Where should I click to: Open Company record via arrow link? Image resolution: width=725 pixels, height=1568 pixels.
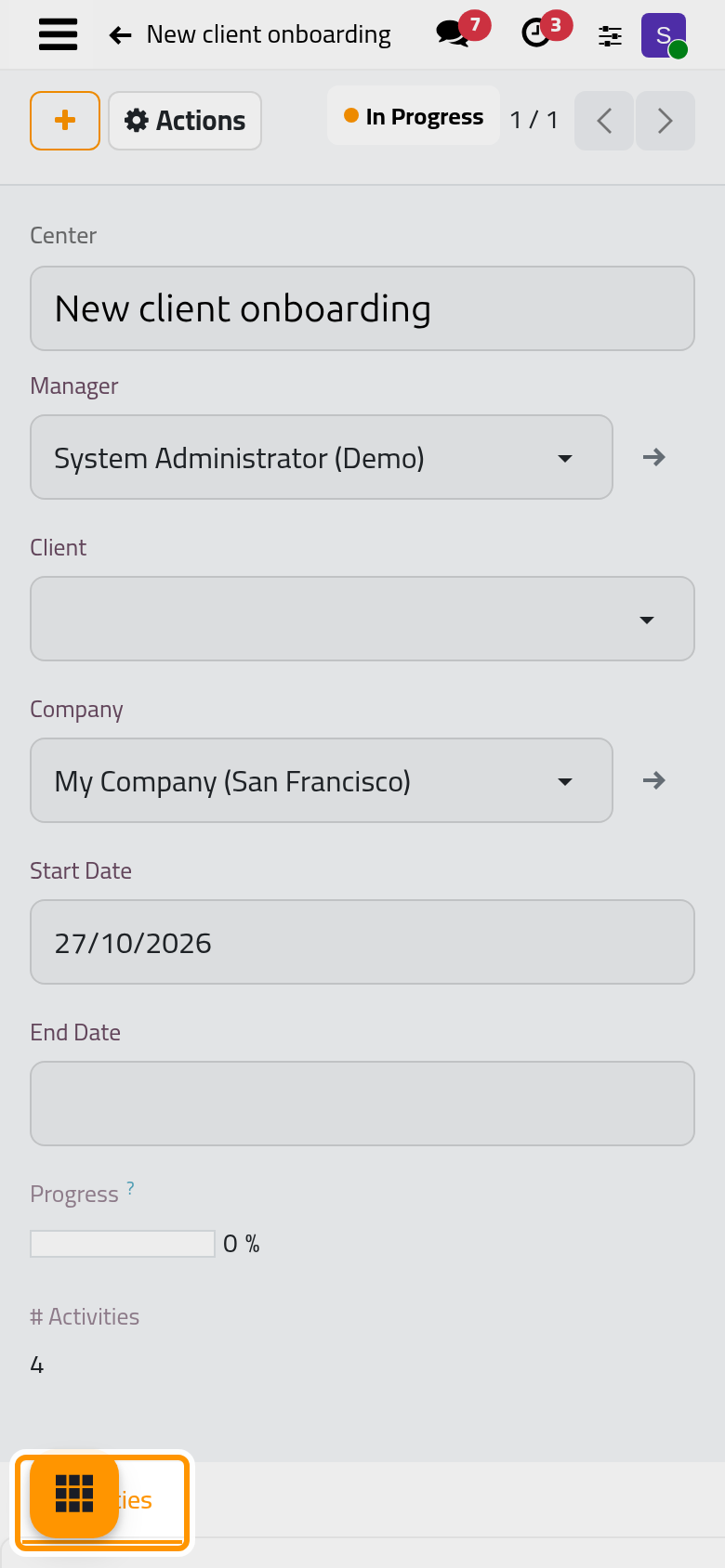pos(654,780)
